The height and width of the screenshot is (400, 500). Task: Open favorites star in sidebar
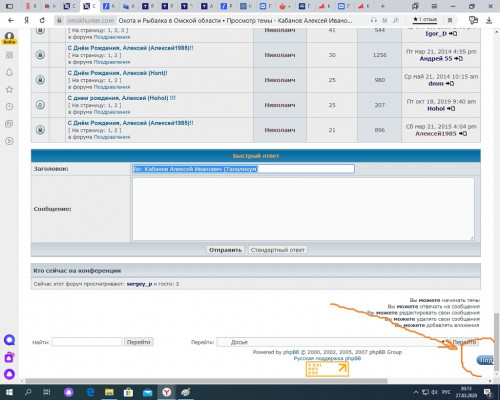pos(9,89)
